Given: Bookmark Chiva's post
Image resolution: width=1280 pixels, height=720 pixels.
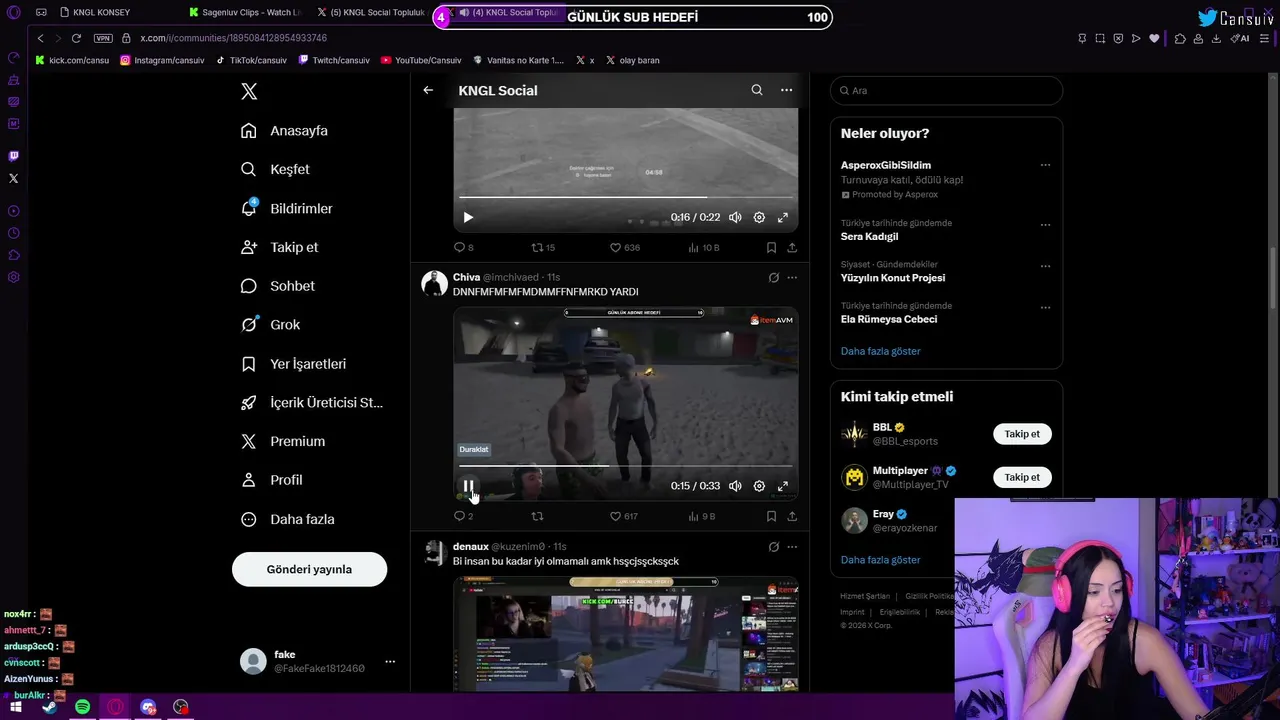Looking at the screenshot, I should (x=771, y=516).
